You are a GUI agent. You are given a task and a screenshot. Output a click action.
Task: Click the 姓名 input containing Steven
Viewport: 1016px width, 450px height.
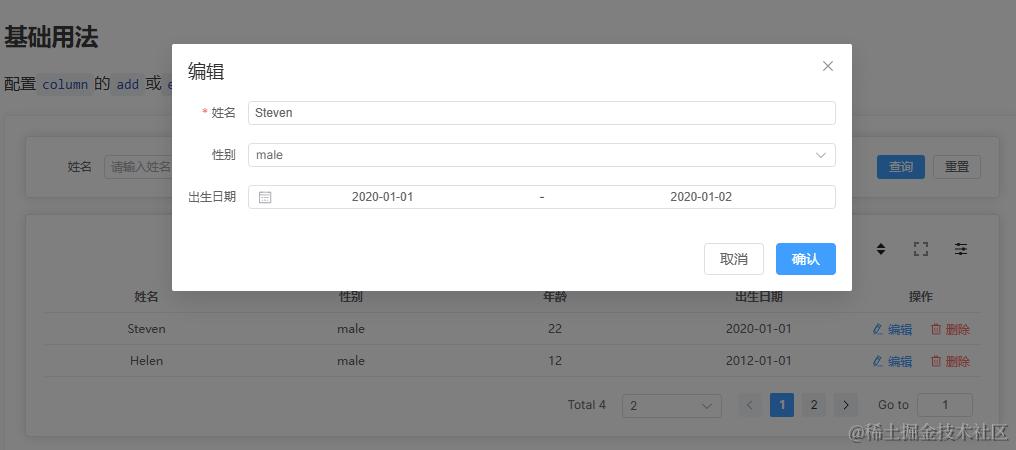pos(542,113)
